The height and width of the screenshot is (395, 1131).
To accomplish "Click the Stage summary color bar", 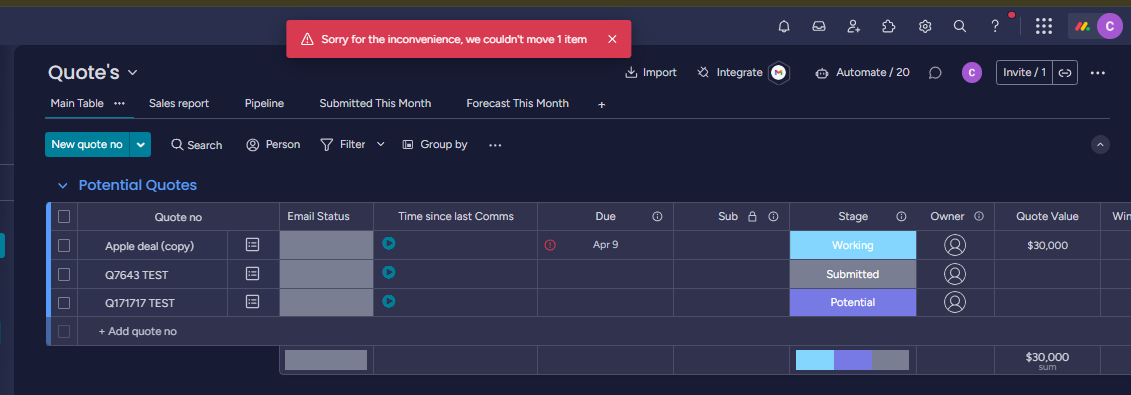I will pyautogui.click(x=852, y=360).
